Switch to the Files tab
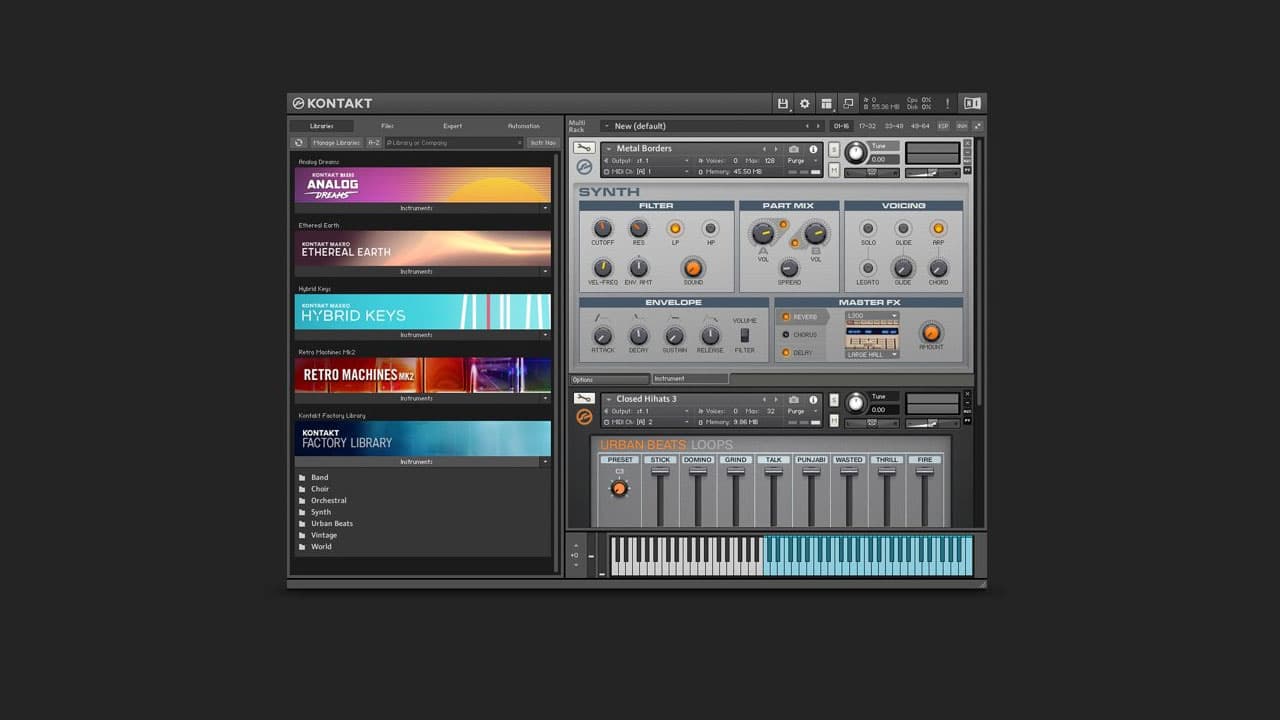This screenshot has height=720, width=1280. [388, 126]
